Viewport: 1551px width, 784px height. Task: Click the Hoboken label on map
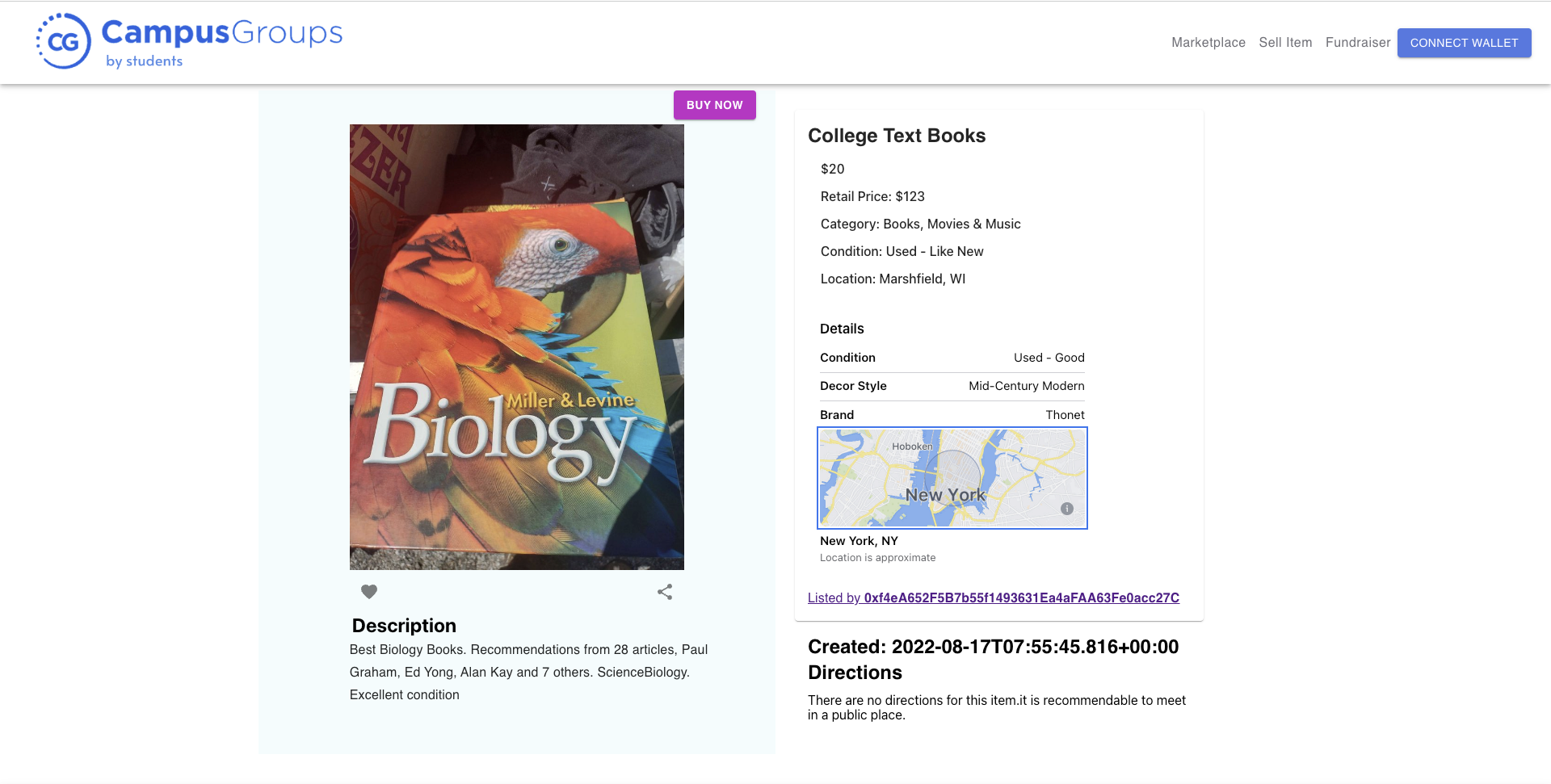[x=912, y=447]
